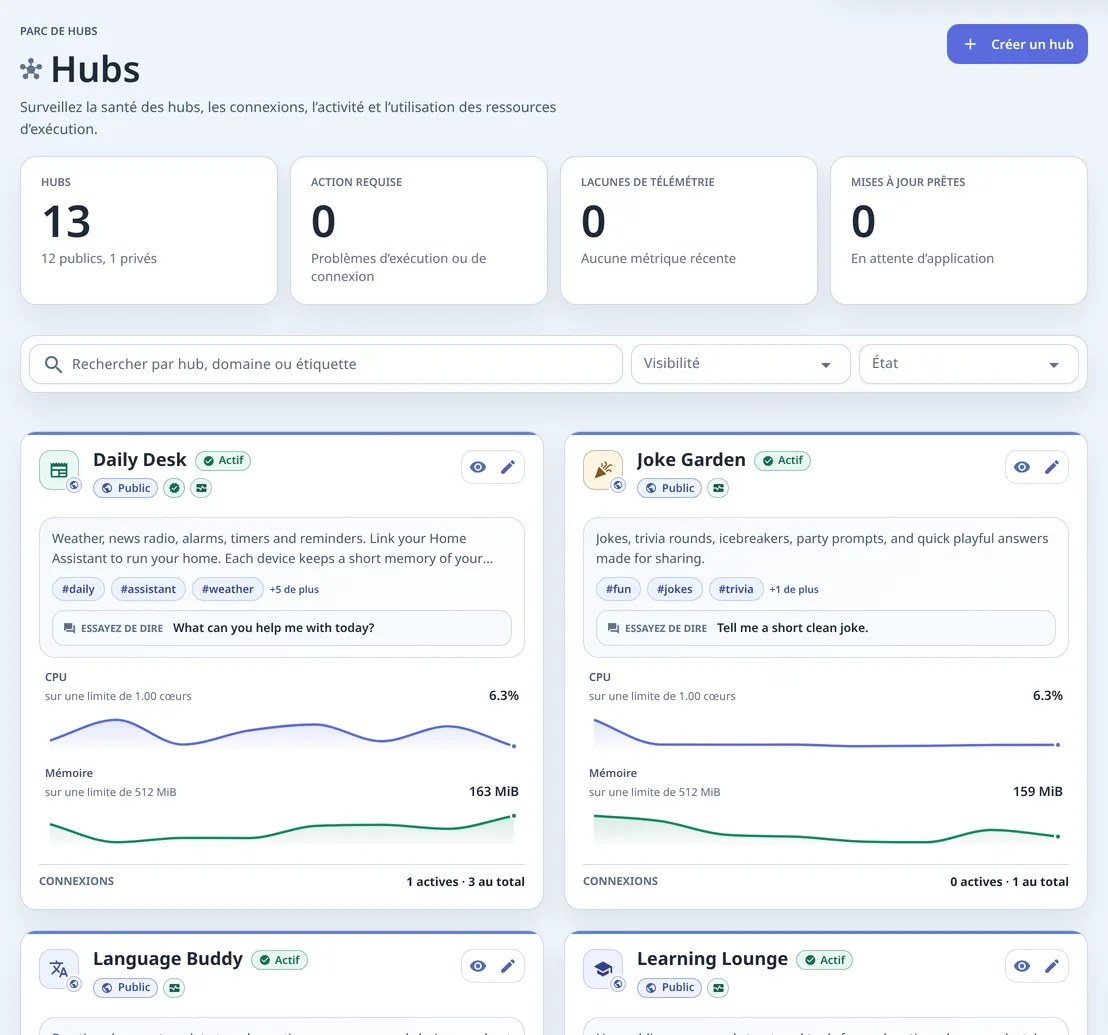Click the Public badge on Daily Desk
This screenshot has width=1108, height=1035.
tap(126, 488)
